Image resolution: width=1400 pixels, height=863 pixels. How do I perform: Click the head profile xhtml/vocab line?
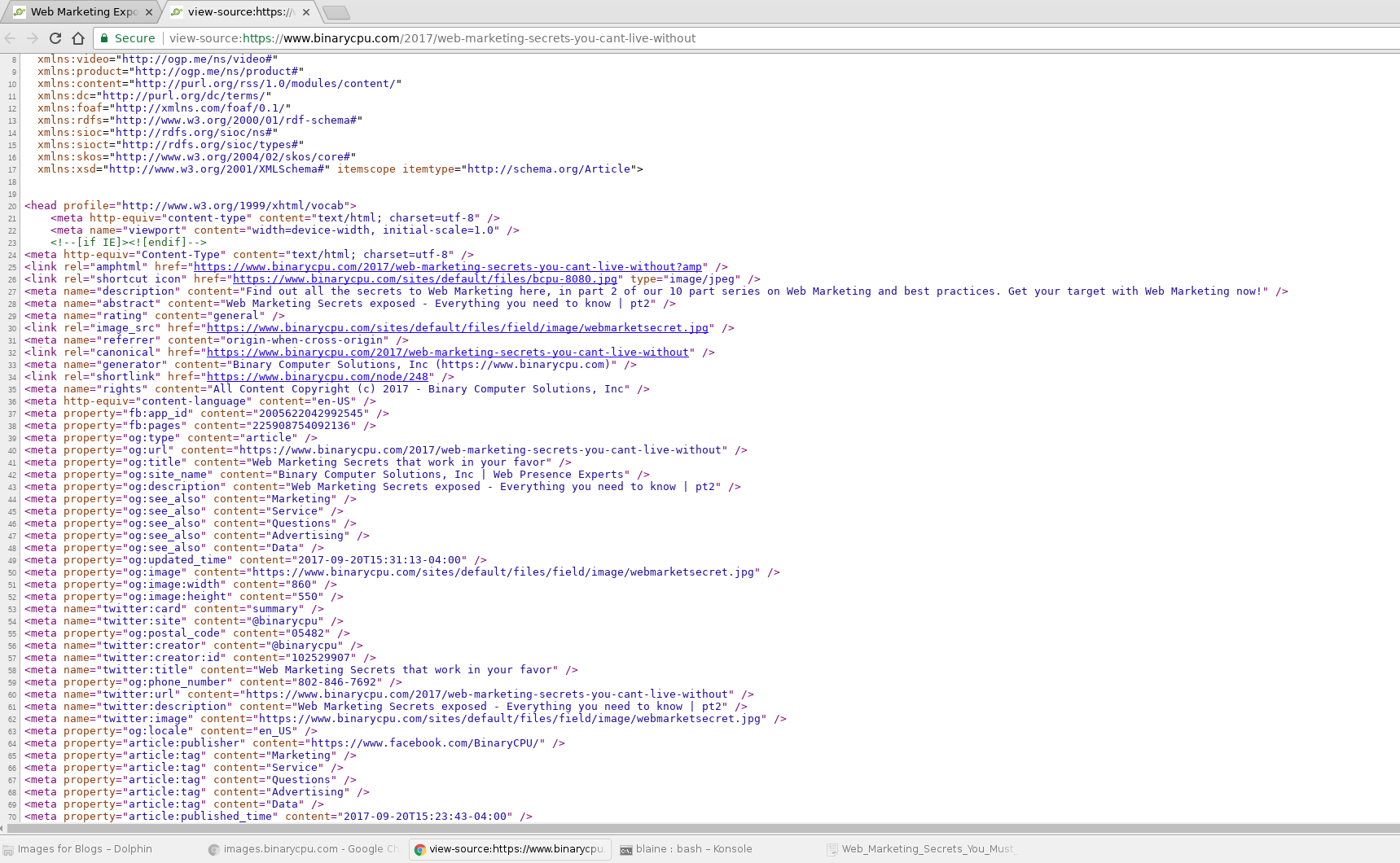[x=191, y=206]
